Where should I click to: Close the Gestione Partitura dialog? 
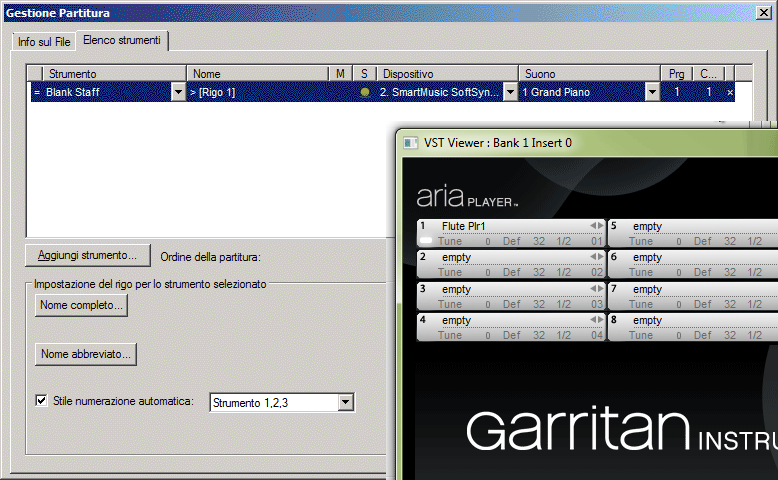(764, 13)
